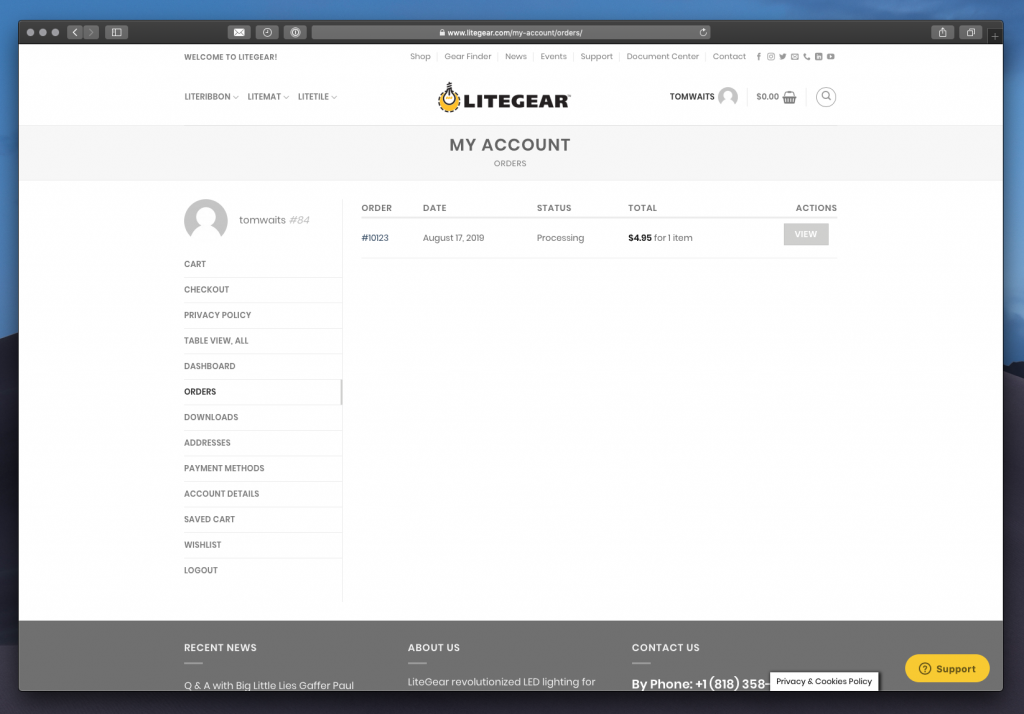Click the $0.00 cart total
1024x714 pixels.
767,97
